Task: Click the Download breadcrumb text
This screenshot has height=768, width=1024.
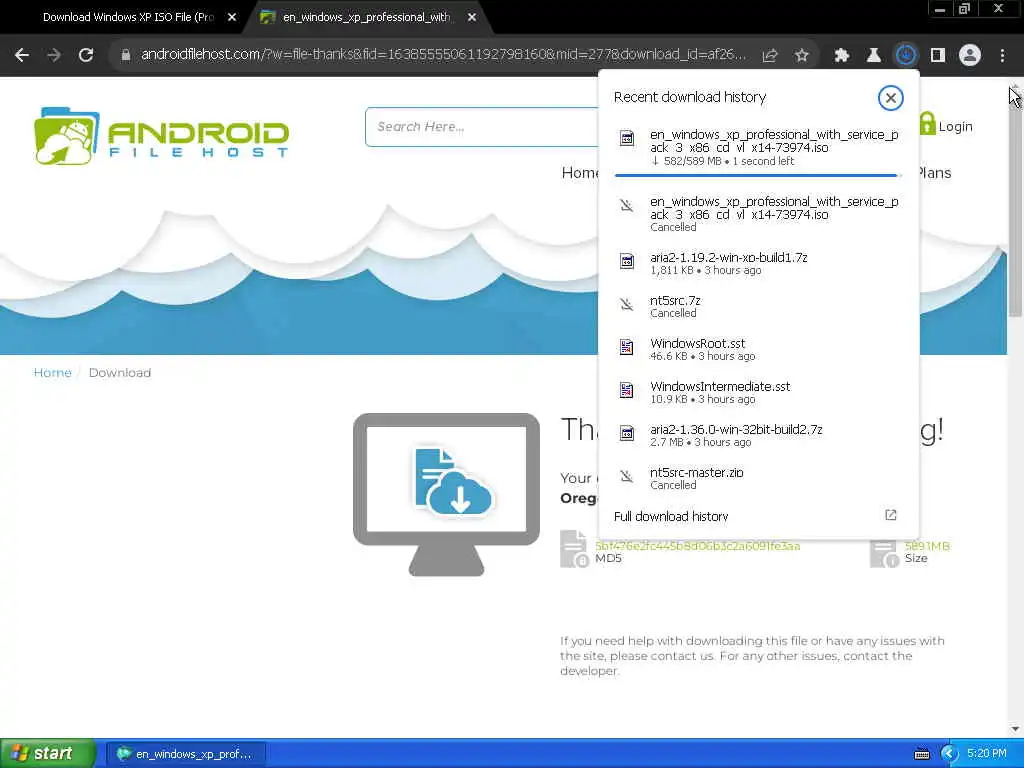Action: (120, 372)
